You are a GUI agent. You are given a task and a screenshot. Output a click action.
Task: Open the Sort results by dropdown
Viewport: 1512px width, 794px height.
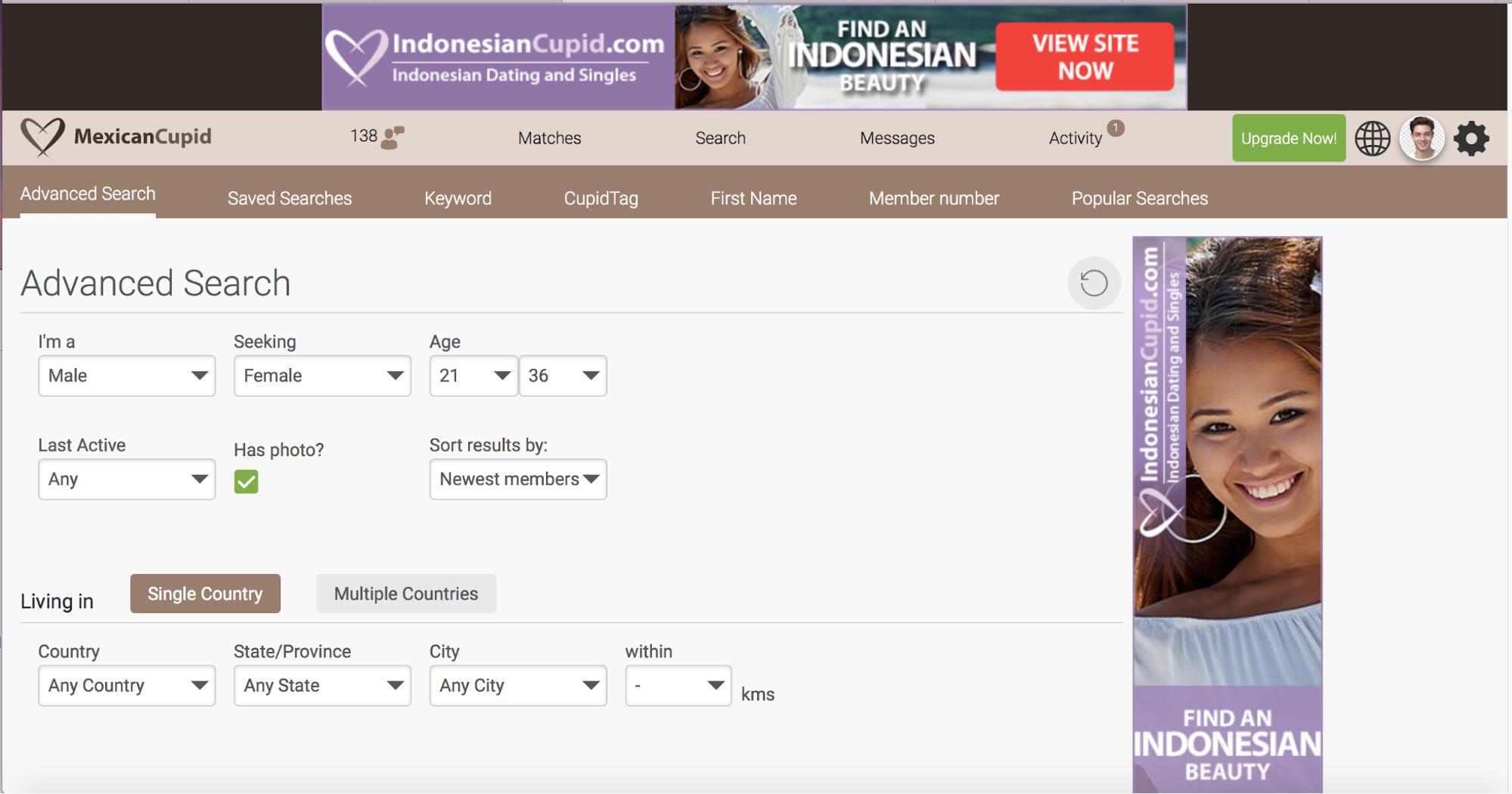[518, 479]
